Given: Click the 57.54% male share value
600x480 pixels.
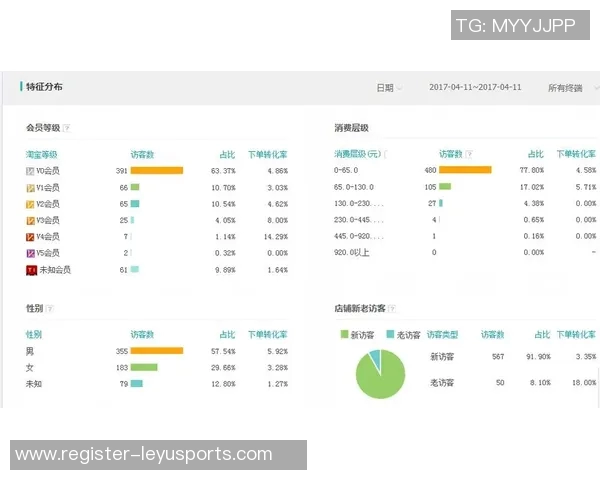Looking at the screenshot, I should pos(223,351).
